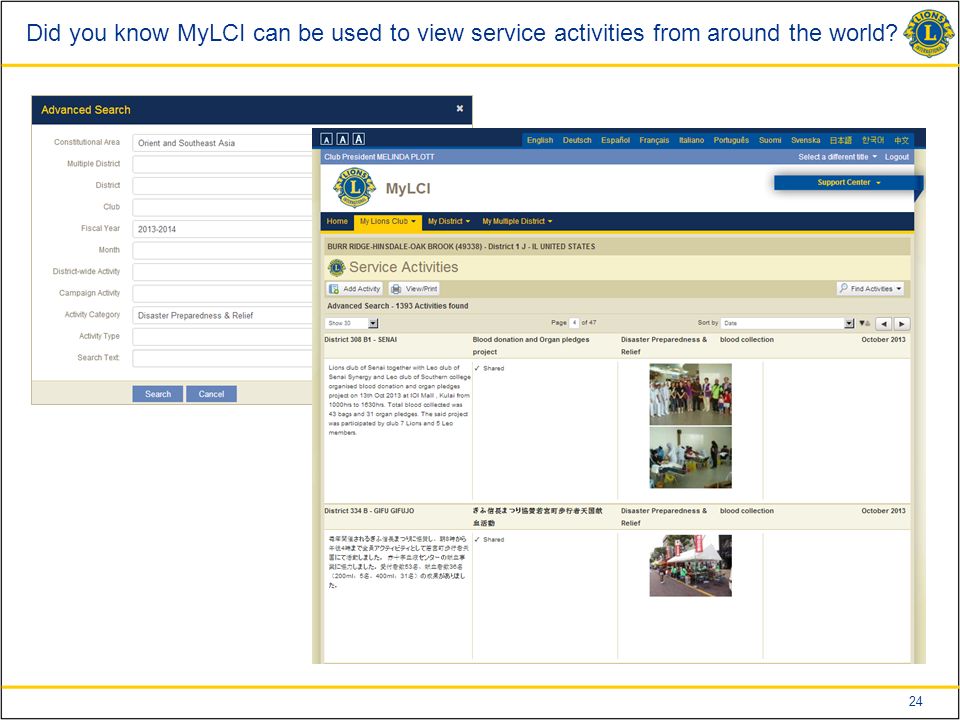Image resolution: width=960 pixels, height=720 pixels.
Task: Click the Month field
Action: 222,250
